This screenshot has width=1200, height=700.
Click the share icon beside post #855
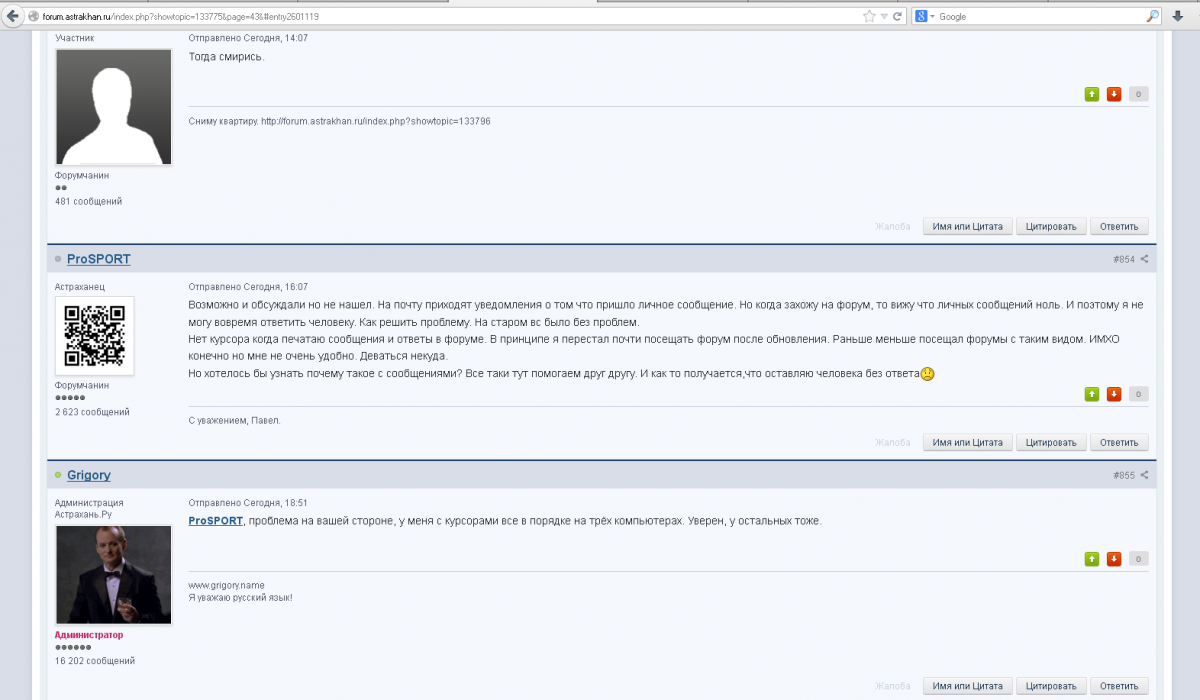pyautogui.click(x=1144, y=475)
